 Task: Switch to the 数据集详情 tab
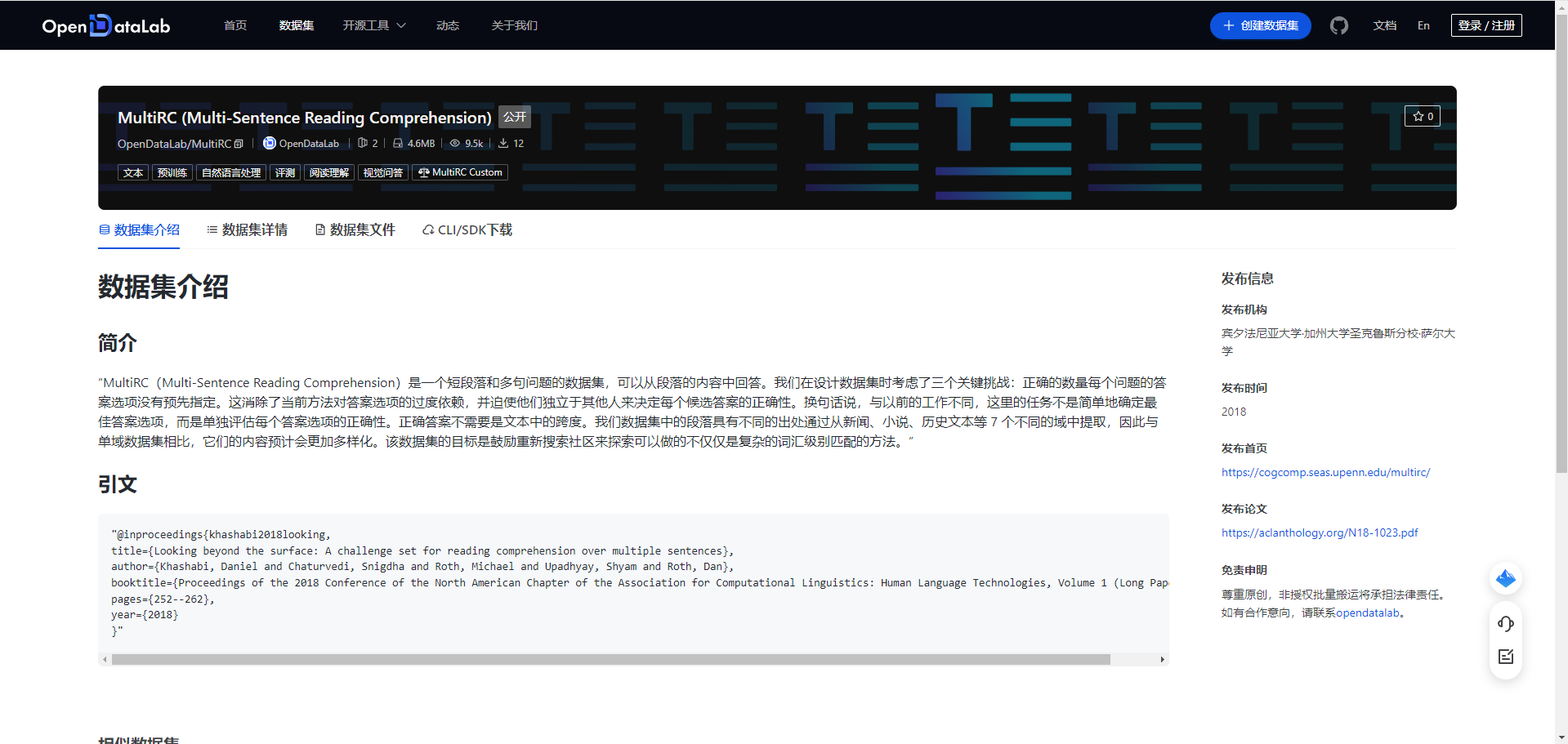tap(247, 230)
